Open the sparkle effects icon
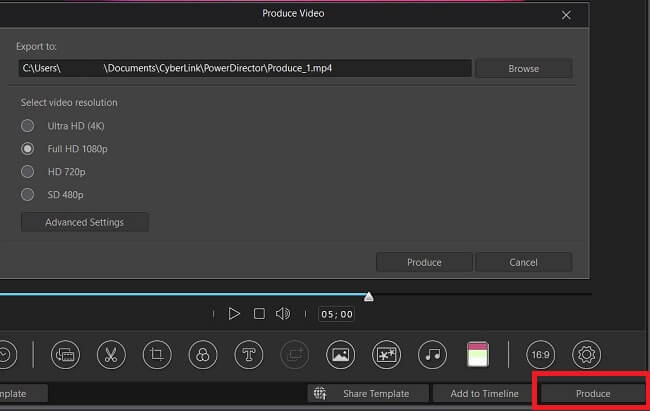 [x=386, y=355]
